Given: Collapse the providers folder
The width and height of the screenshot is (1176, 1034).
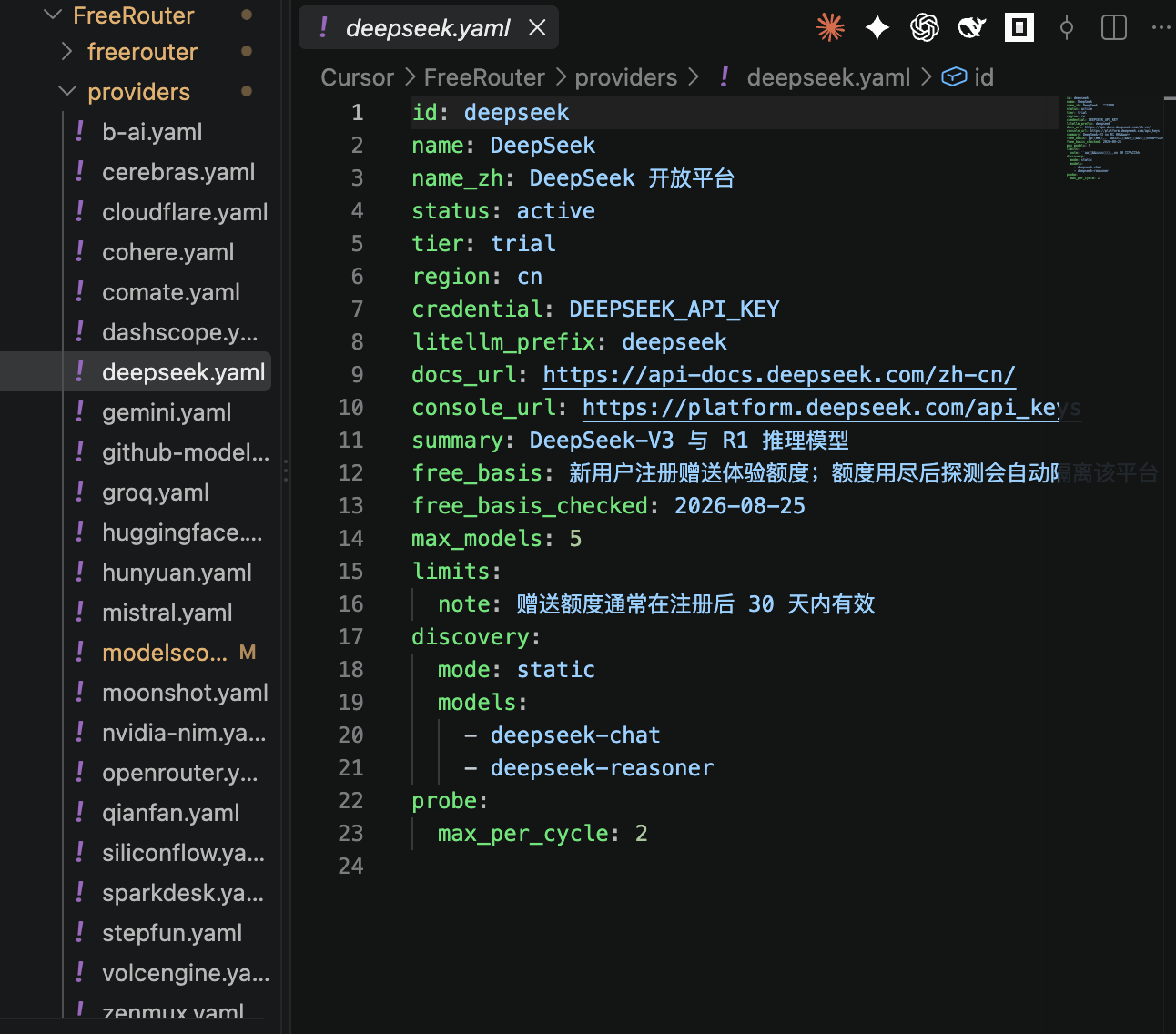Looking at the screenshot, I should (66, 92).
